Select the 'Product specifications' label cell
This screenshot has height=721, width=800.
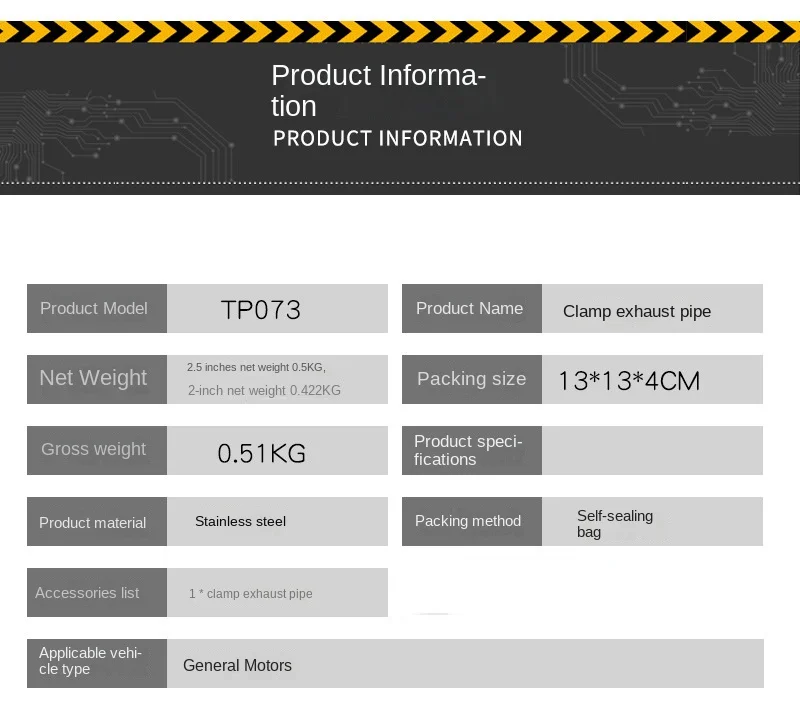click(472, 450)
